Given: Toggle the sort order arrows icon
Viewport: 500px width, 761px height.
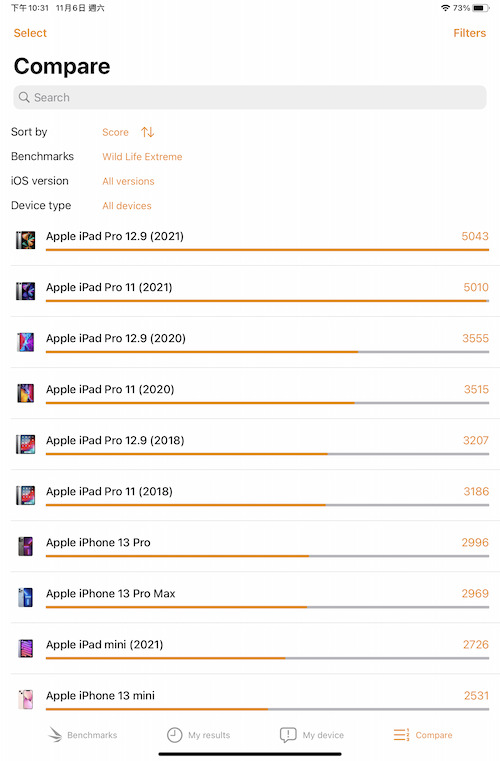Looking at the screenshot, I should [148, 132].
